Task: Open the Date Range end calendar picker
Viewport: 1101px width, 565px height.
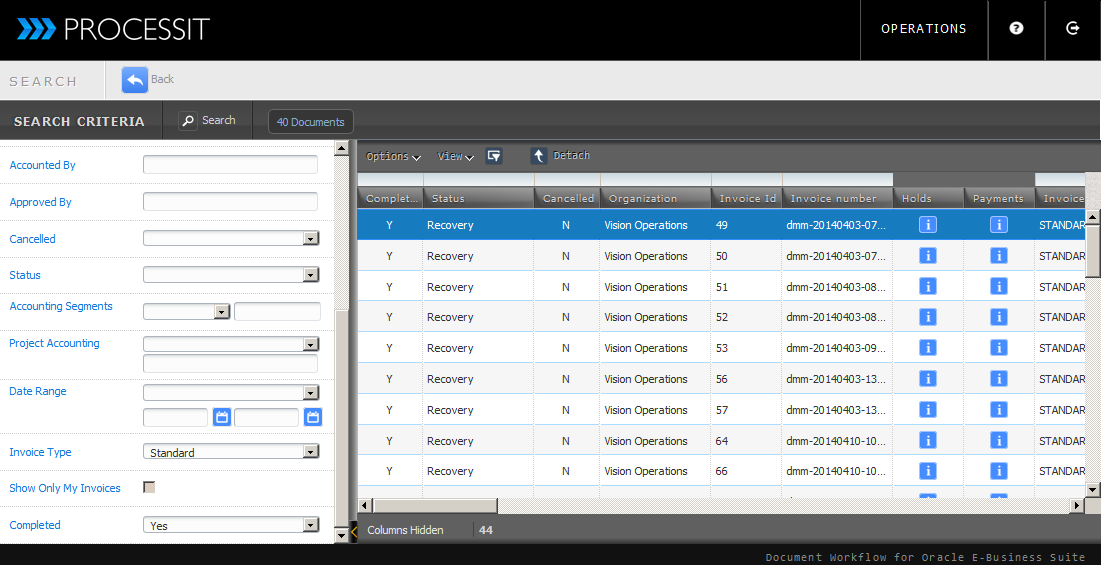Action: tap(313, 417)
